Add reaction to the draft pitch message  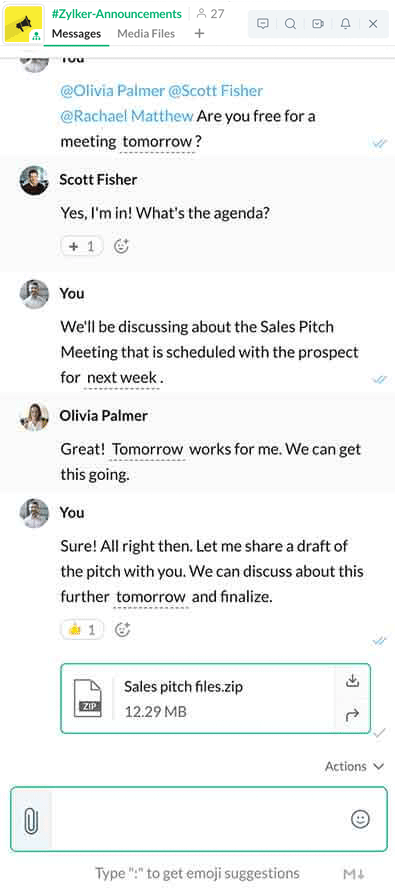pos(123,630)
